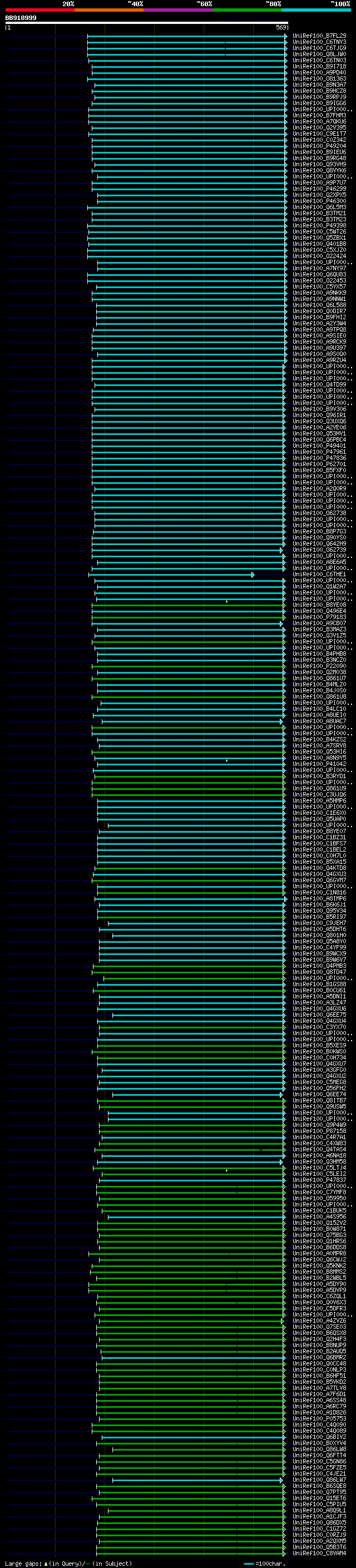Select hit label UniRef100_P05753
356x1568 pixels.
[x=319, y=1418]
